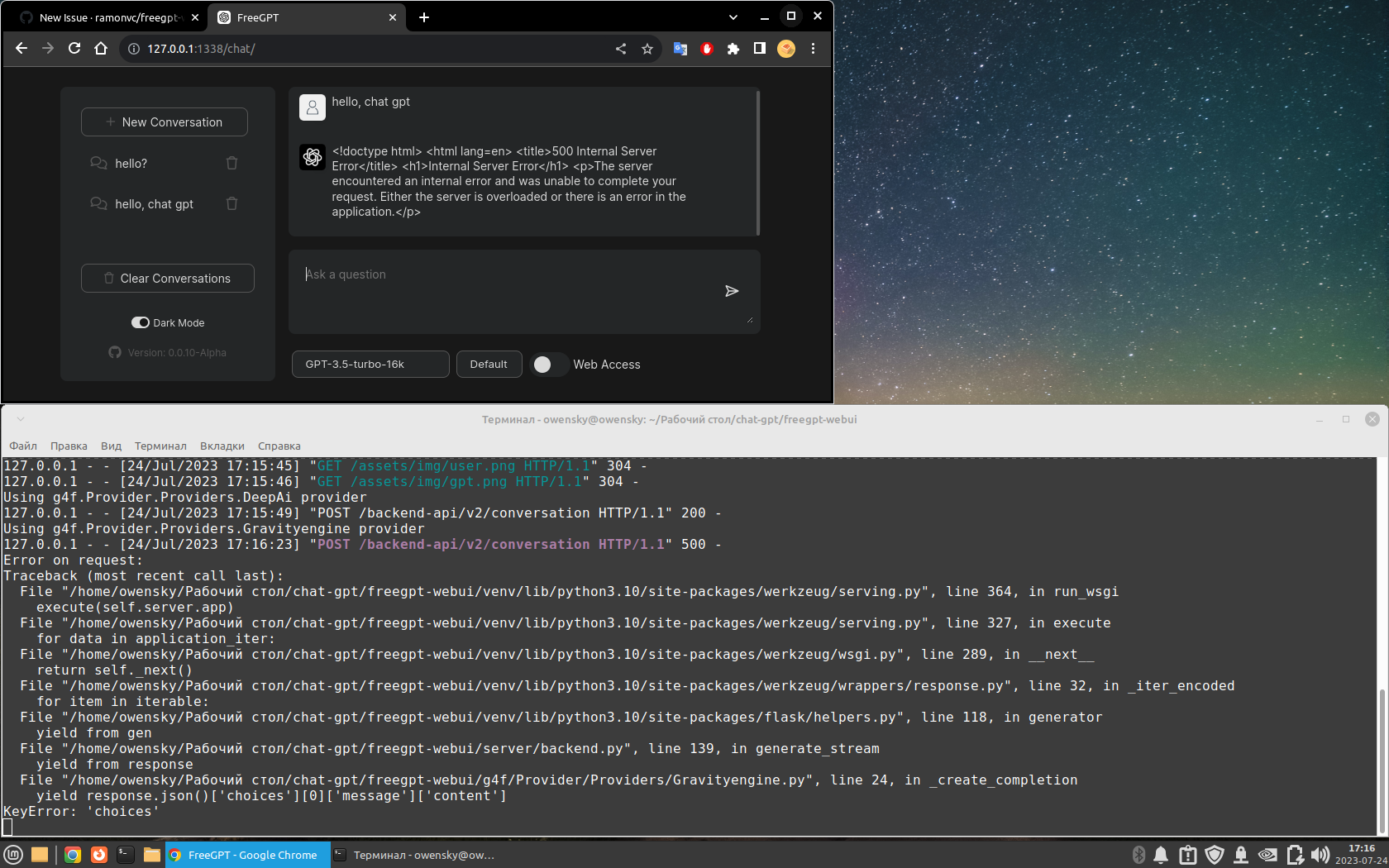
Task: Reload the FreeGPT page
Action: 74,49
